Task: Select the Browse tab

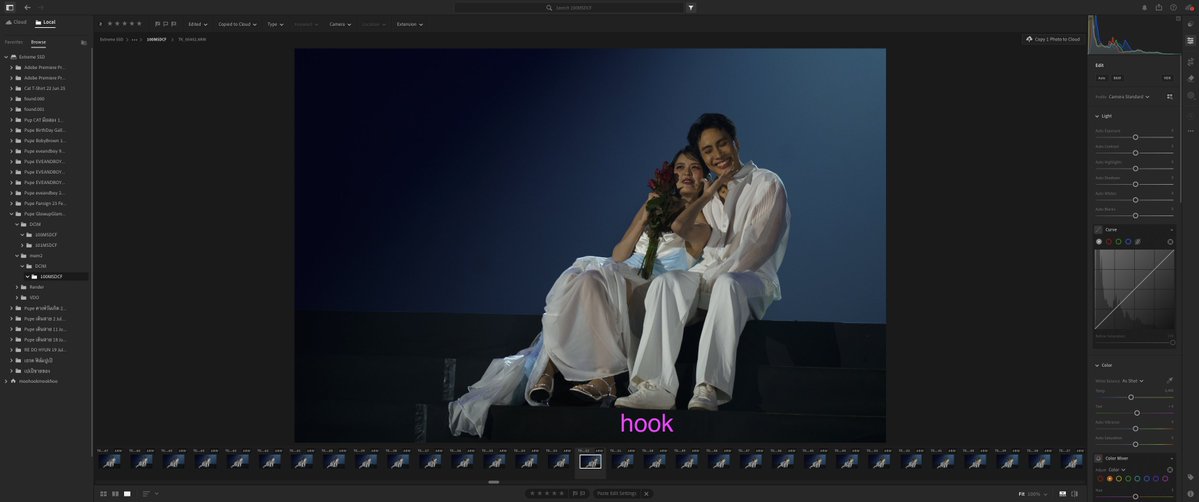Action: (x=38, y=42)
